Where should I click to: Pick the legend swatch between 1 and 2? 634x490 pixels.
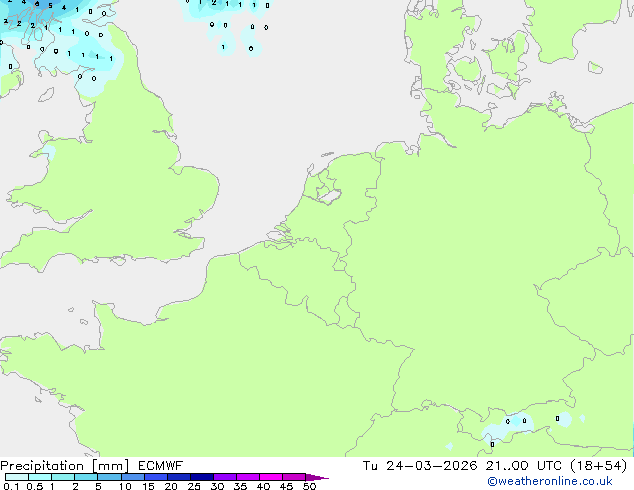[x=63, y=477]
